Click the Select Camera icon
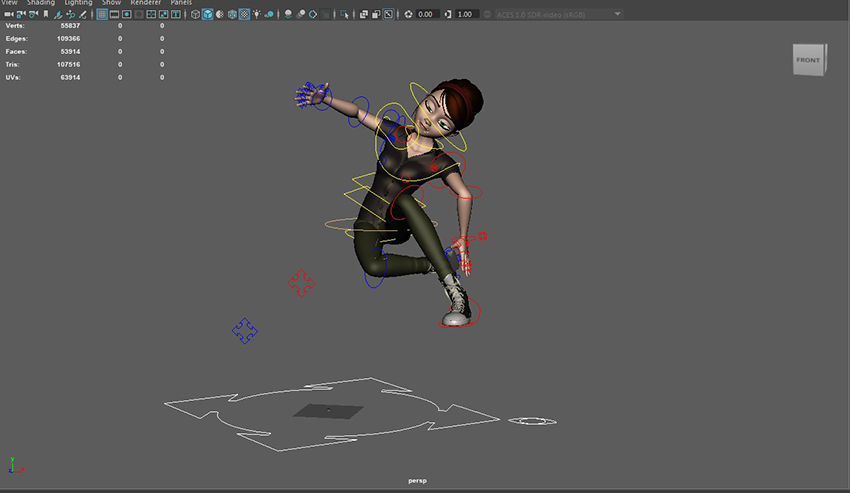The image size is (850, 493). pyautogui.click(x=9, y=15)
